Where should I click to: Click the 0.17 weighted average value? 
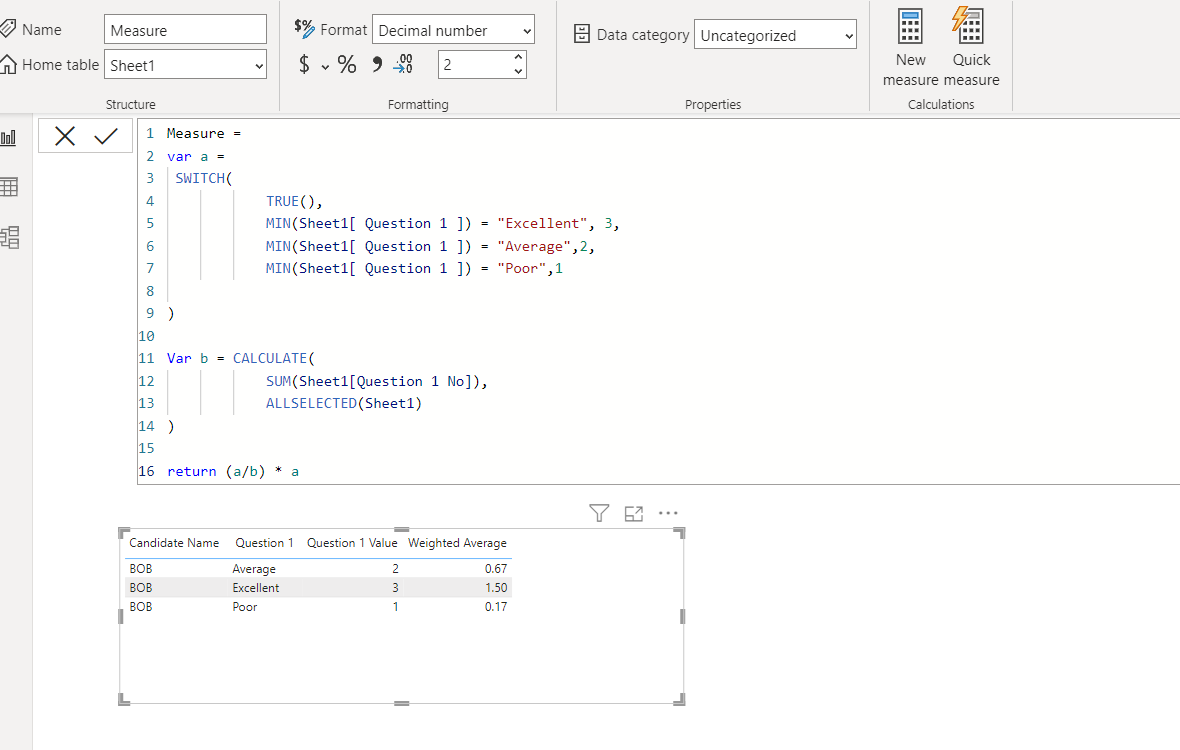pyautogui.click(x=496, y=606)
